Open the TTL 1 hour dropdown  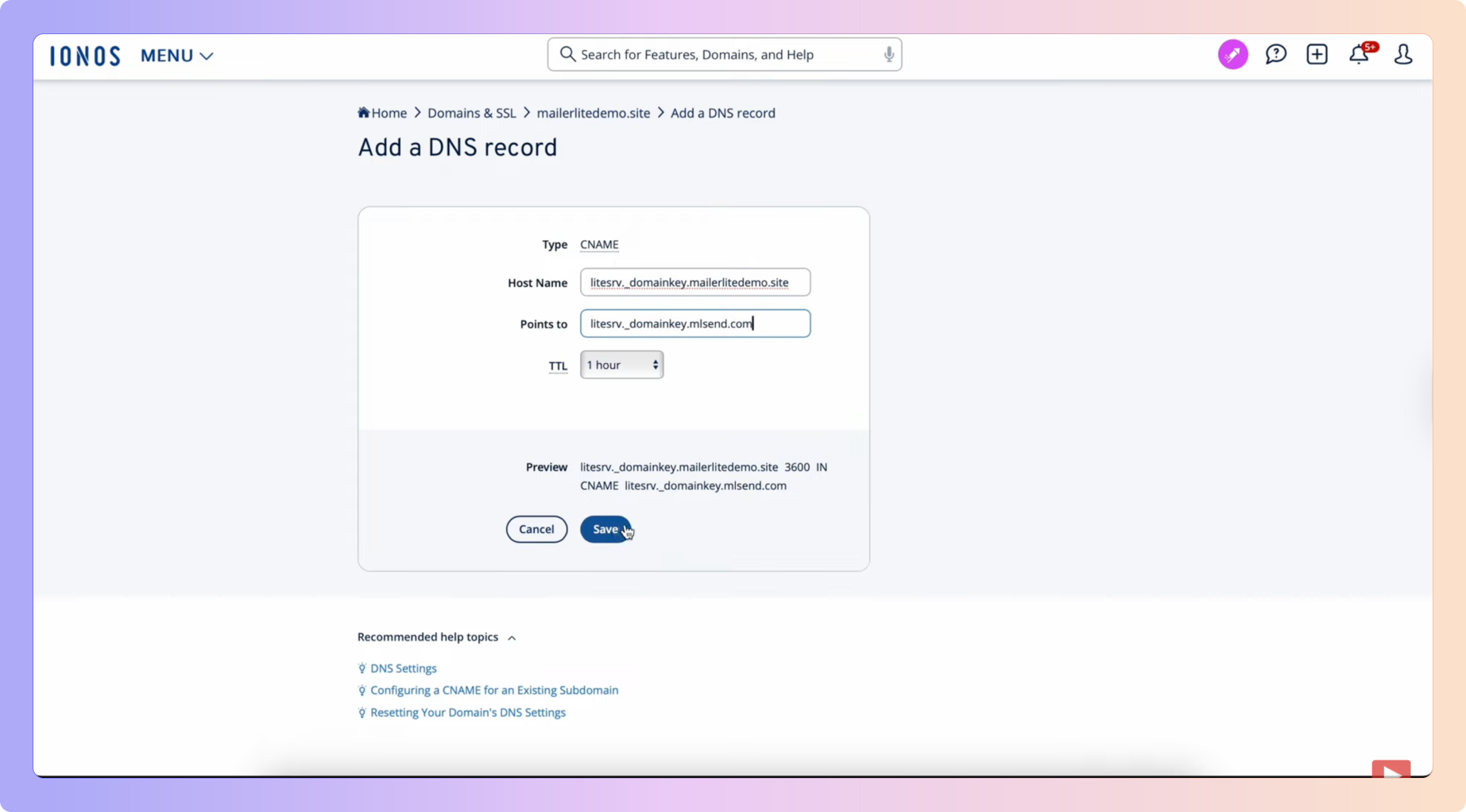point(621,365)
